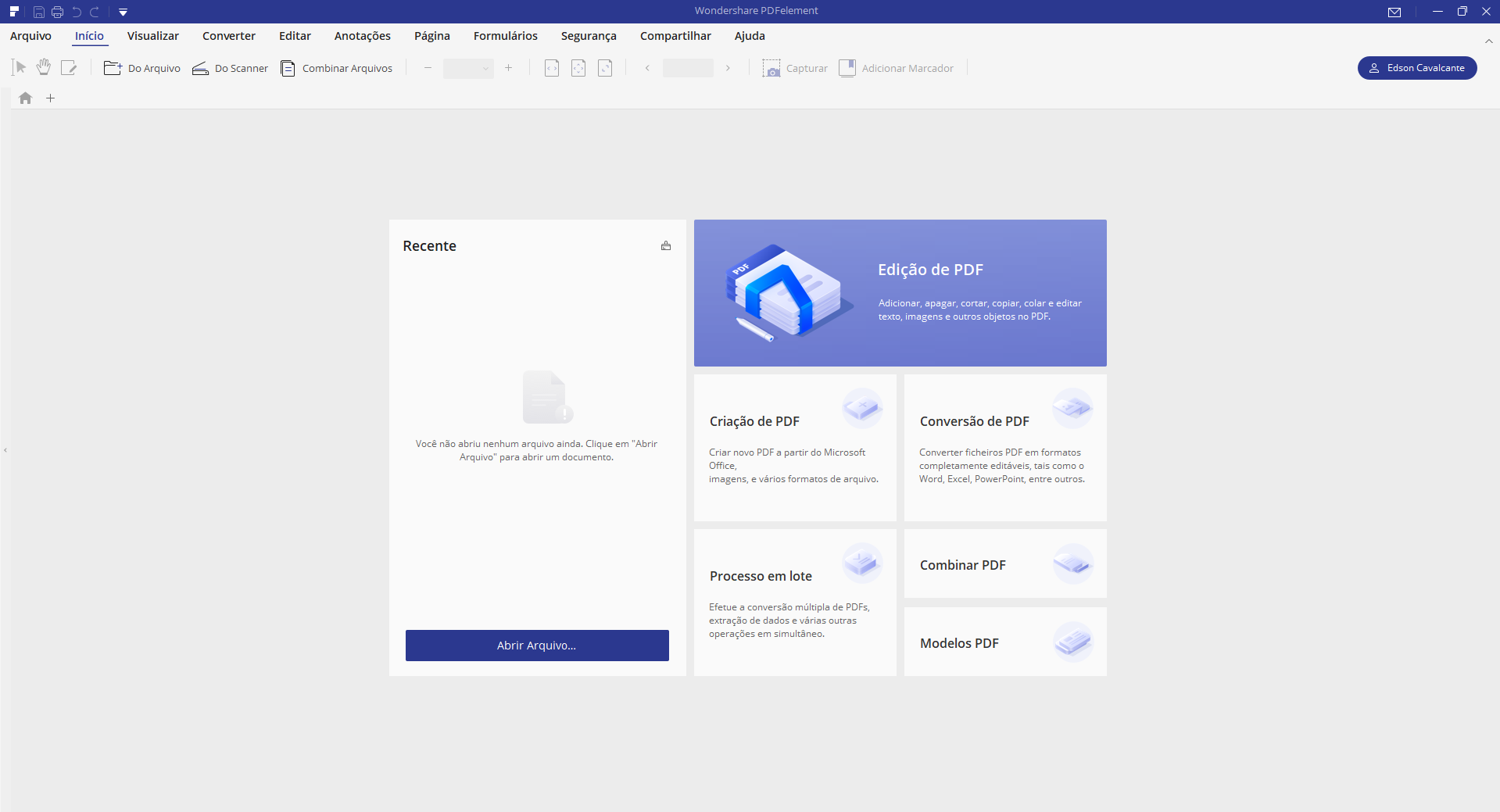Screen dimensions: 1500x812
Task: Click the Combinar PDF card icon
Action: point(1072,563)
